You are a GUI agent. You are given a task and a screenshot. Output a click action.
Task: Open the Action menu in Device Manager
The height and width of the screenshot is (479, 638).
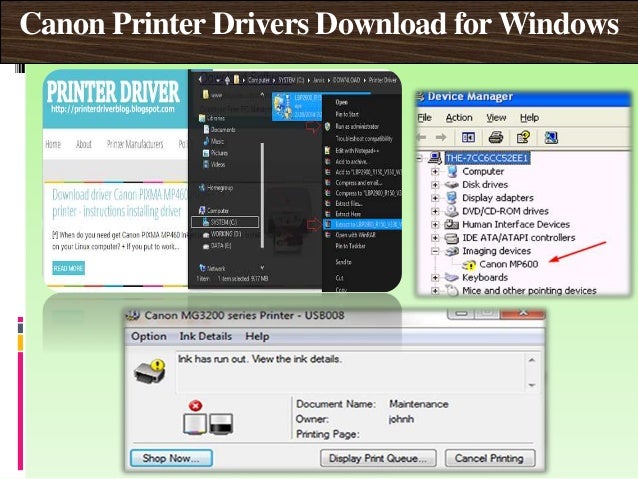click(x=459, y=118)
